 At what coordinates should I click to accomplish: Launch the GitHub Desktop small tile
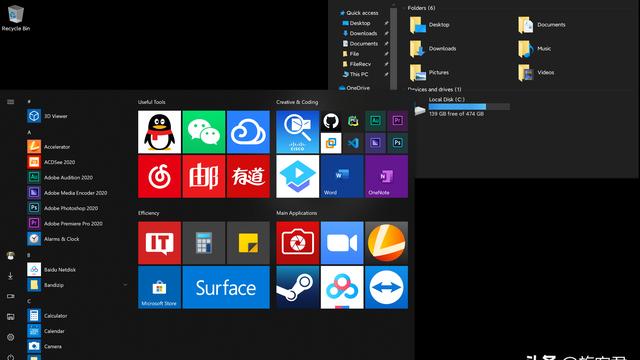click(x=331, y=121)
